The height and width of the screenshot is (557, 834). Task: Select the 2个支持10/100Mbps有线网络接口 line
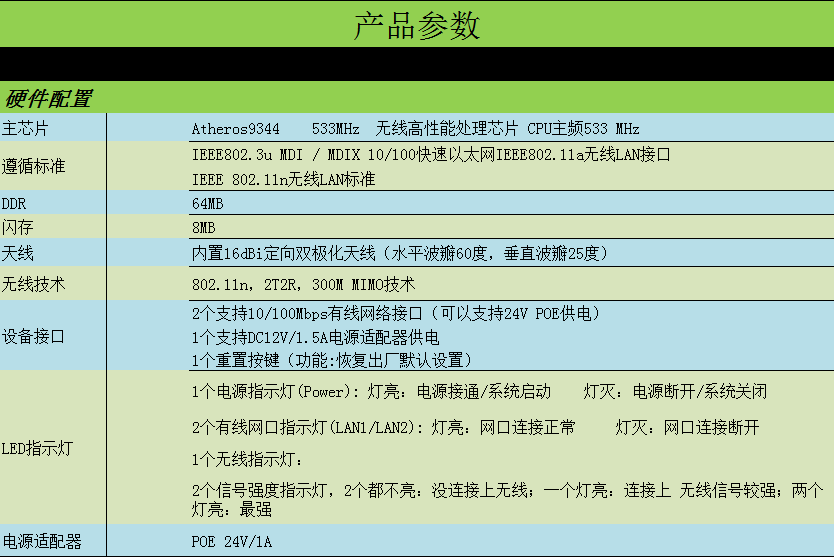(x=396, y=313)
